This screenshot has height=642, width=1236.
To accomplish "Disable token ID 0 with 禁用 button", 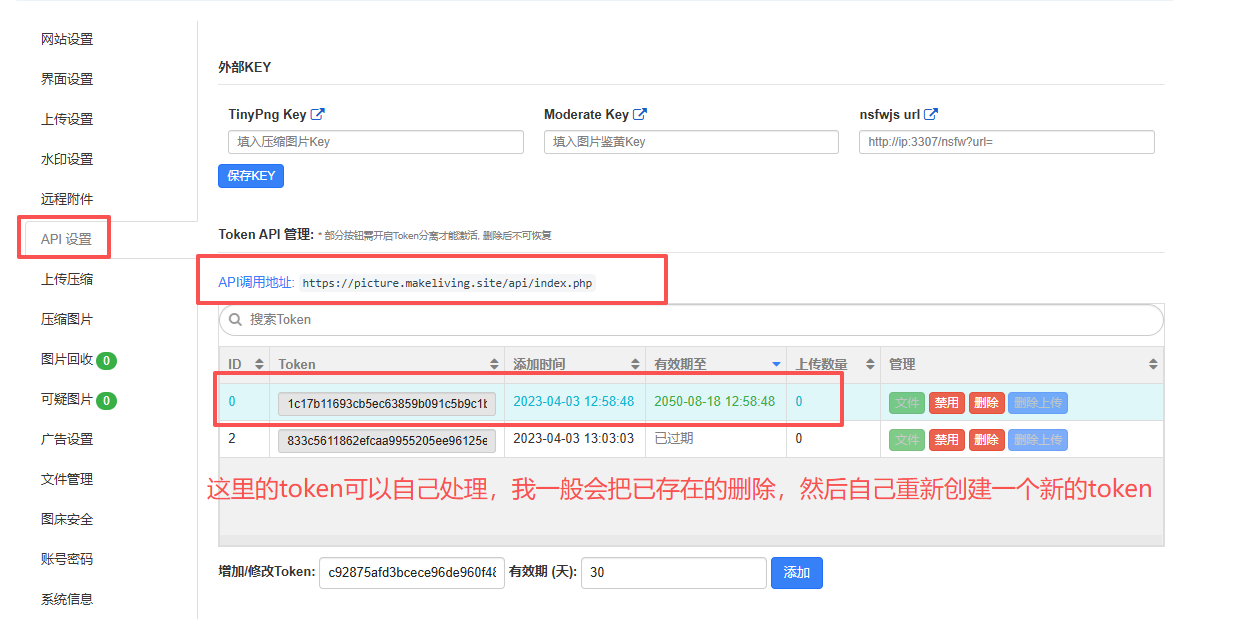I will pos(946,403).
